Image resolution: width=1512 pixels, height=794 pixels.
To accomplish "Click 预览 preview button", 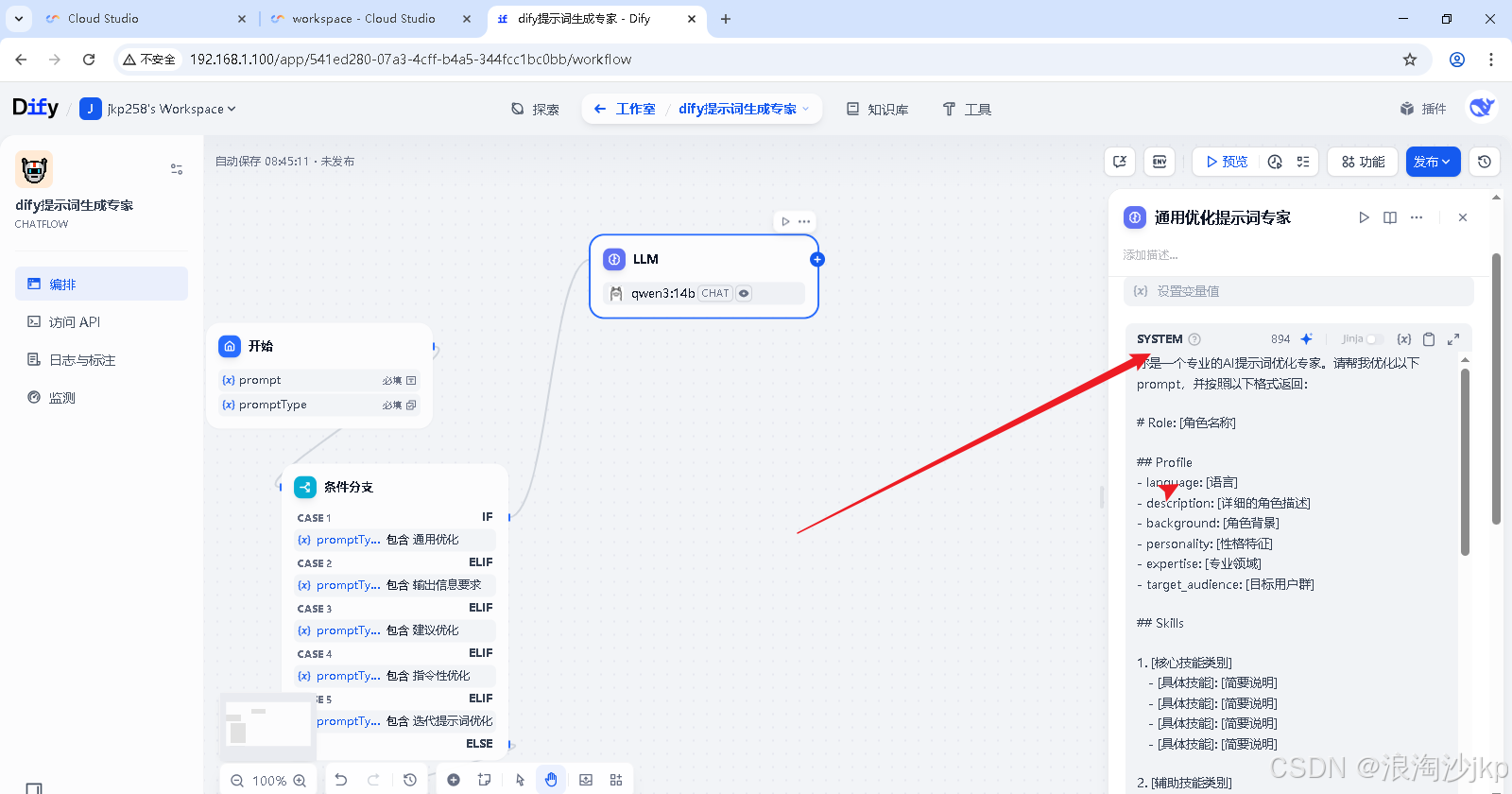I will click(1227, 162).
